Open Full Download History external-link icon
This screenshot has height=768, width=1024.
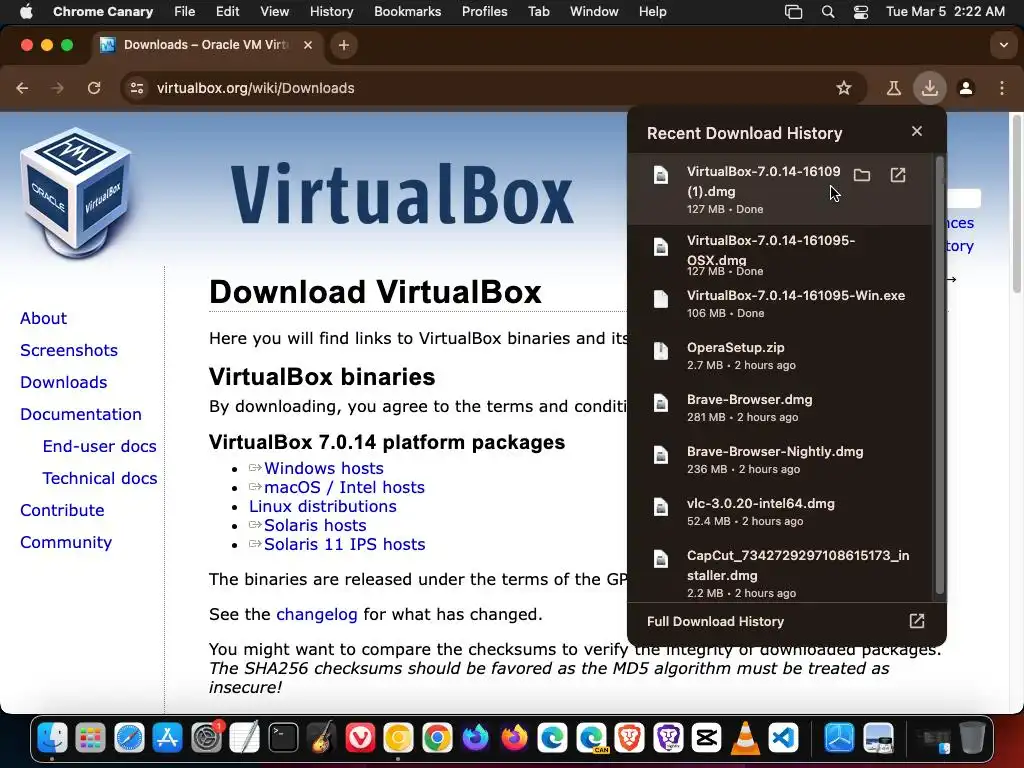[x=917, y=621]
